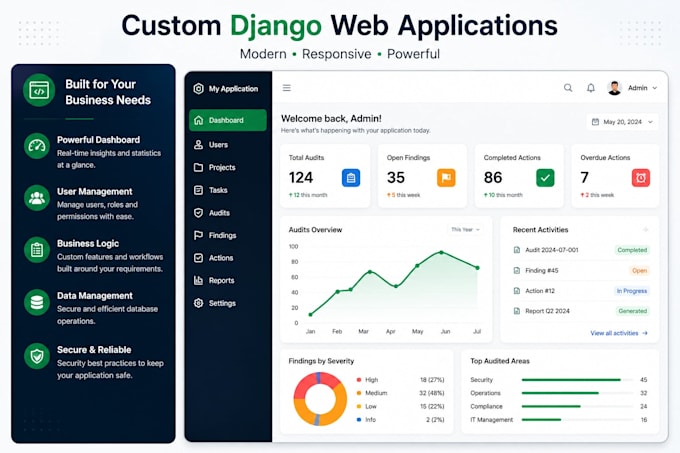Open the hamburger menu icon
This screenshot has height=453, width=680.
[x=287, y=88]
